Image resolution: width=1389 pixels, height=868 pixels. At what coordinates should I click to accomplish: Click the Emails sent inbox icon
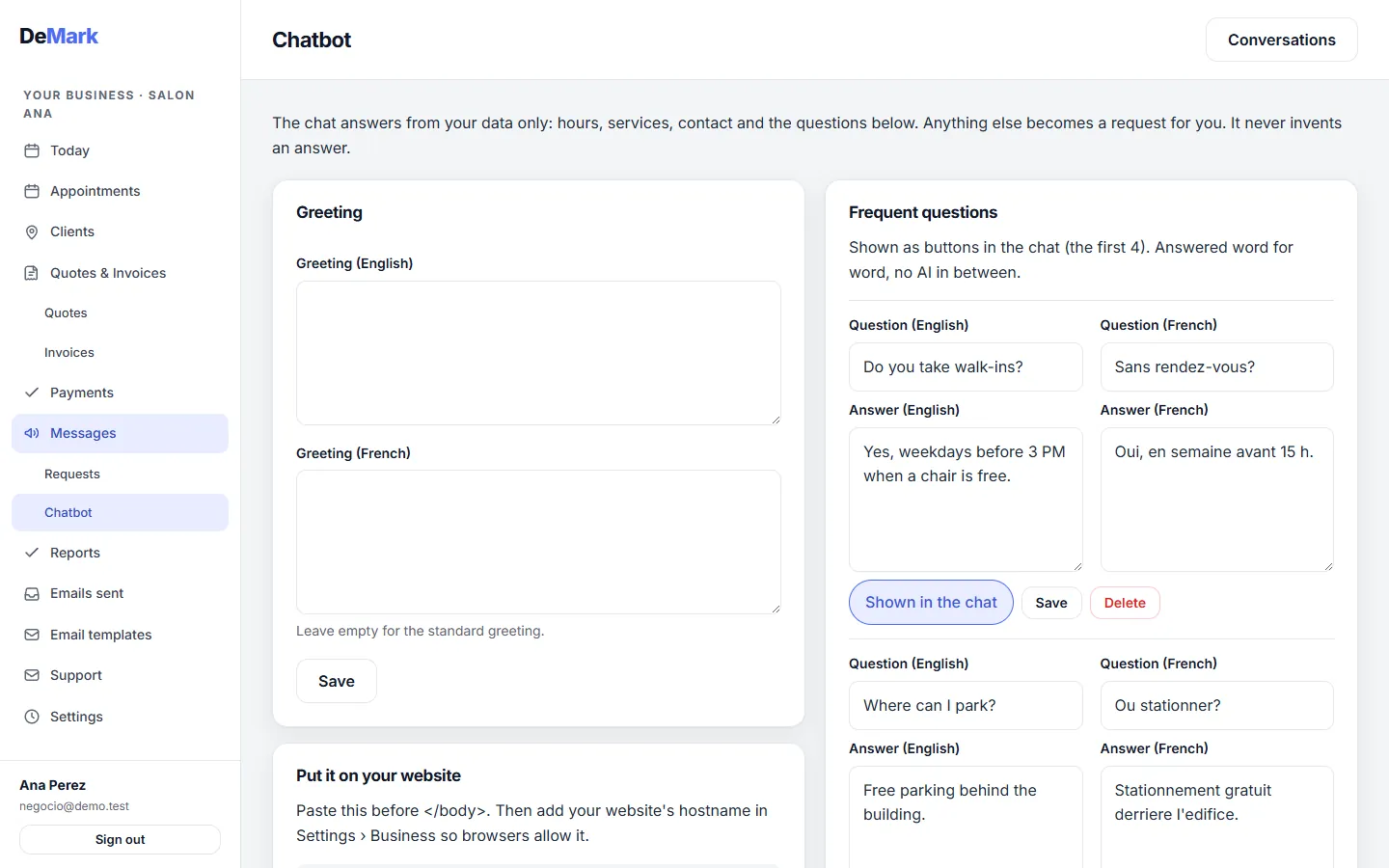32,593
